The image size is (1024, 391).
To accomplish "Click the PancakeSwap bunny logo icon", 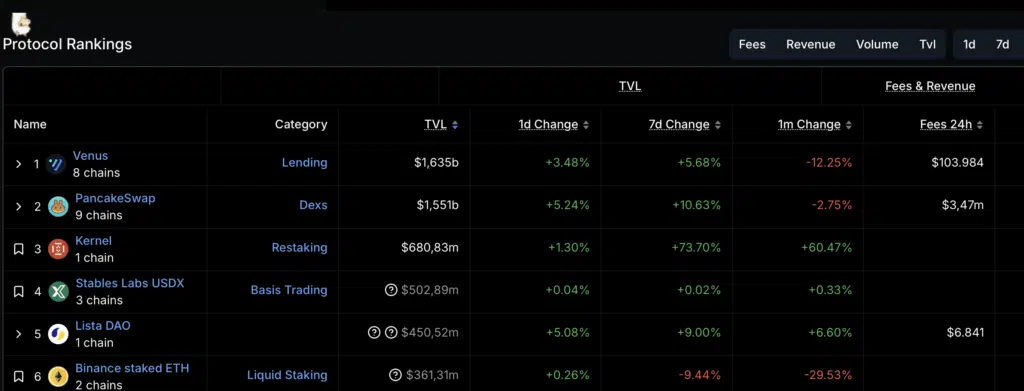I will [x=58, y=207].
